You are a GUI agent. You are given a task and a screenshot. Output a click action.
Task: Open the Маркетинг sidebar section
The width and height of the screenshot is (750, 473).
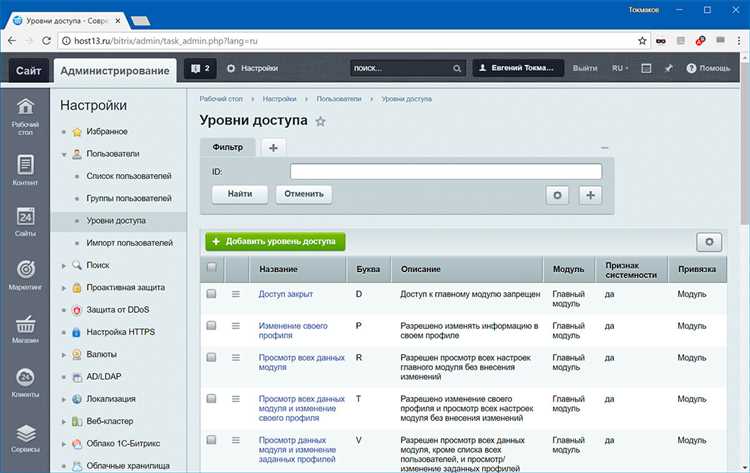(x=25, y=275)
